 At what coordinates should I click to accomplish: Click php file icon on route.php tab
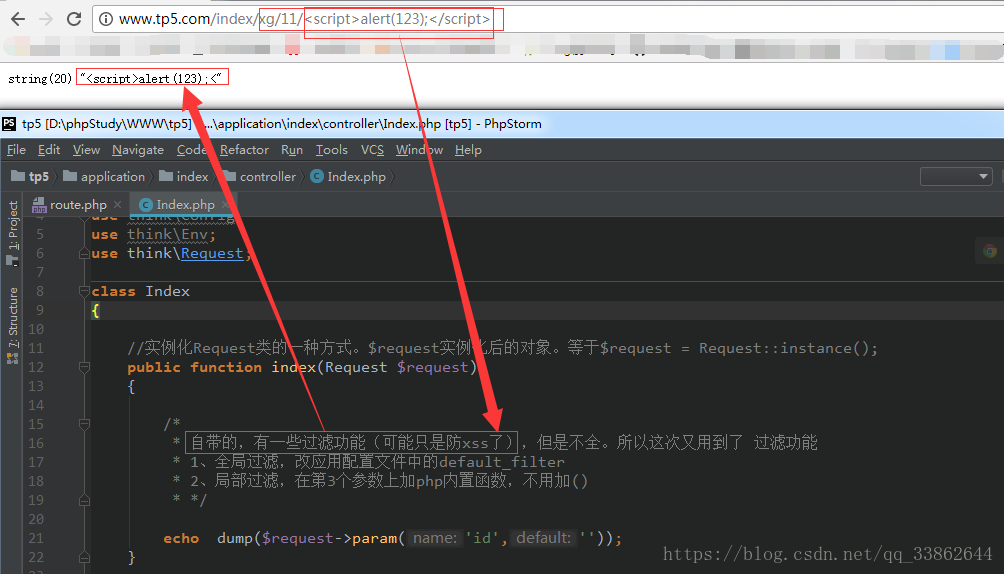39,204
